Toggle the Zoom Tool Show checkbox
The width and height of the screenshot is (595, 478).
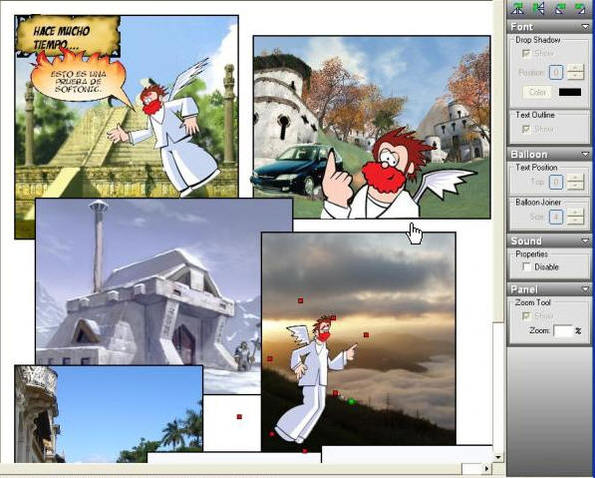coord(526,316)
